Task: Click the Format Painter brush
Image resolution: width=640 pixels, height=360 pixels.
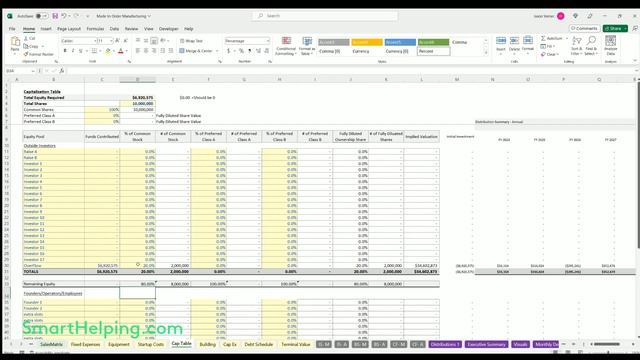Action: pos(26,54)
